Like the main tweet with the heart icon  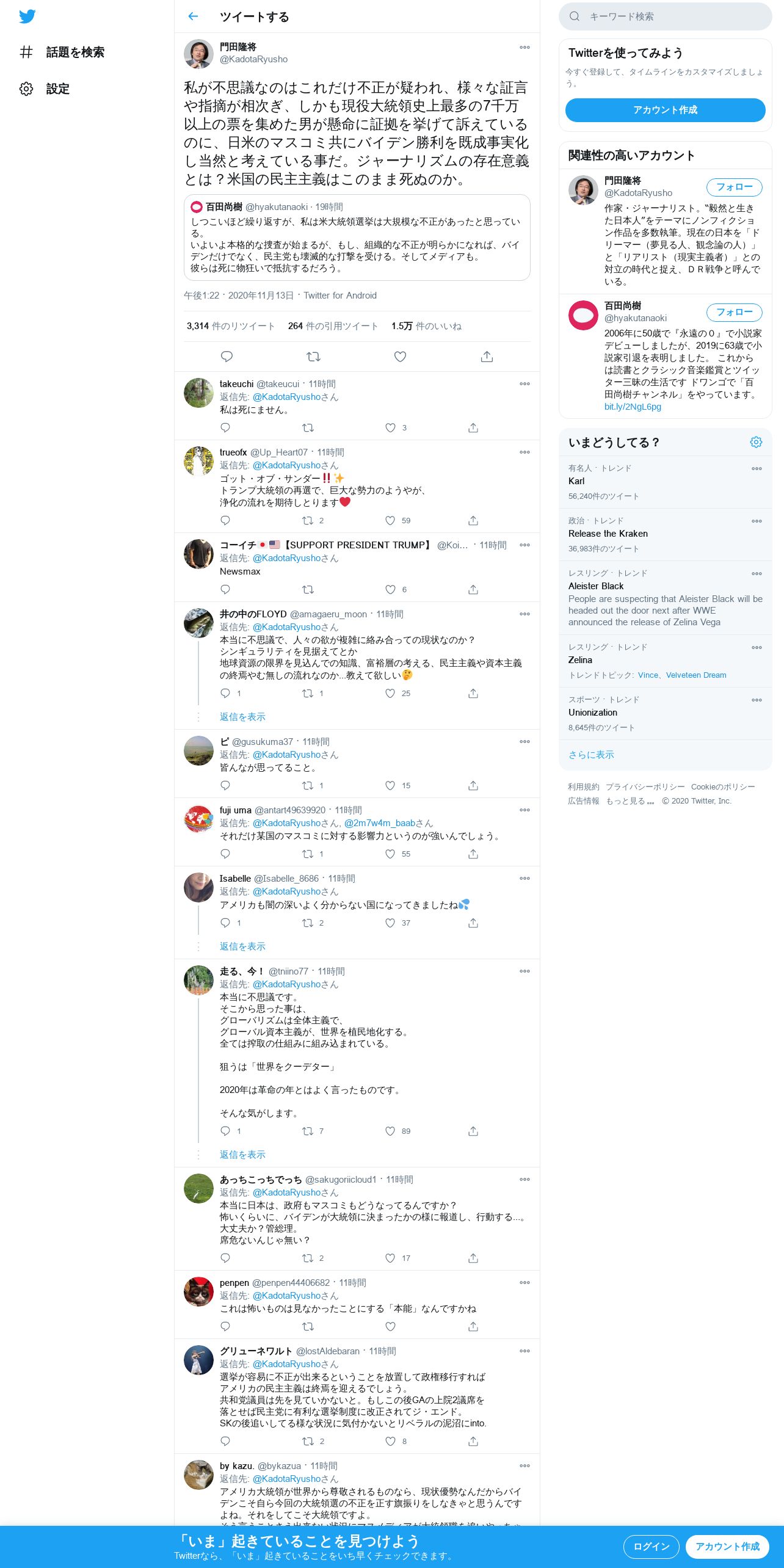[x=400, y=357]
